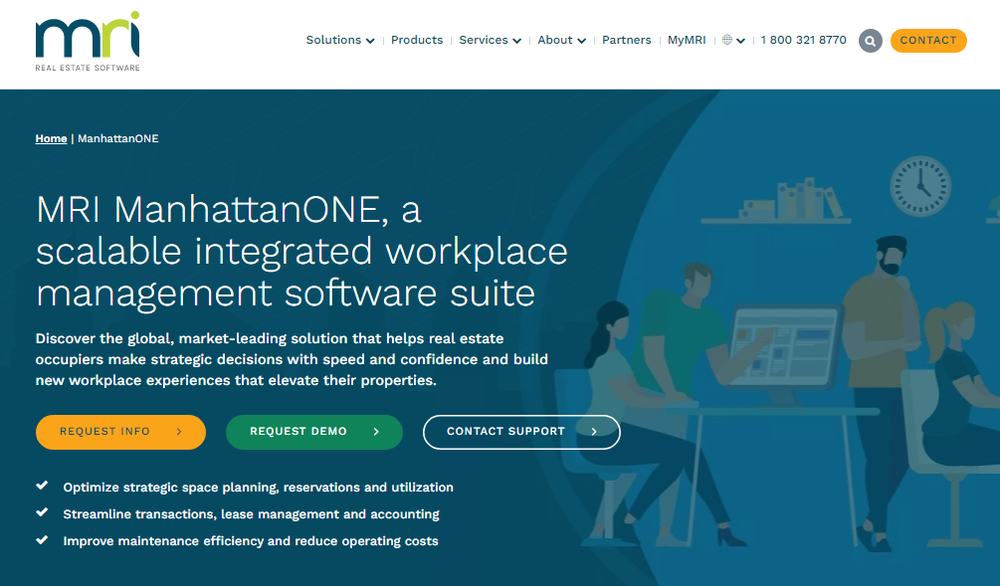Expand the Services dropdown menu

[490, 40]
